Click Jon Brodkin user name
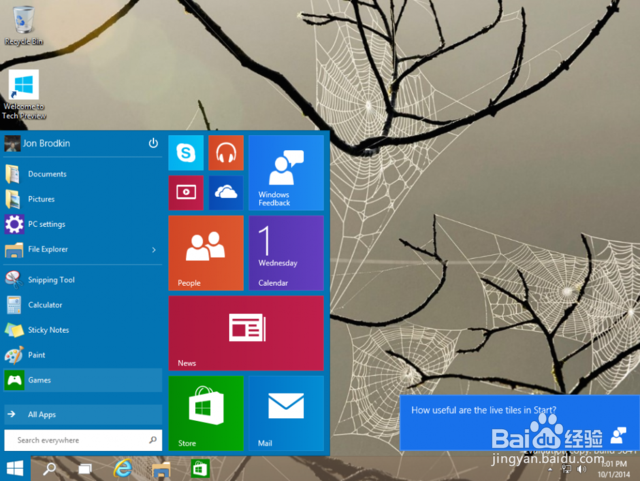 pos(47,143)
